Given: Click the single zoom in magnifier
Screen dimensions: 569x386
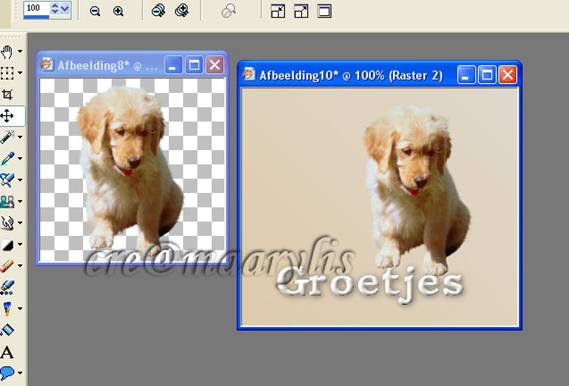Looking at the screenshot, I should click(x=118, y=11).
